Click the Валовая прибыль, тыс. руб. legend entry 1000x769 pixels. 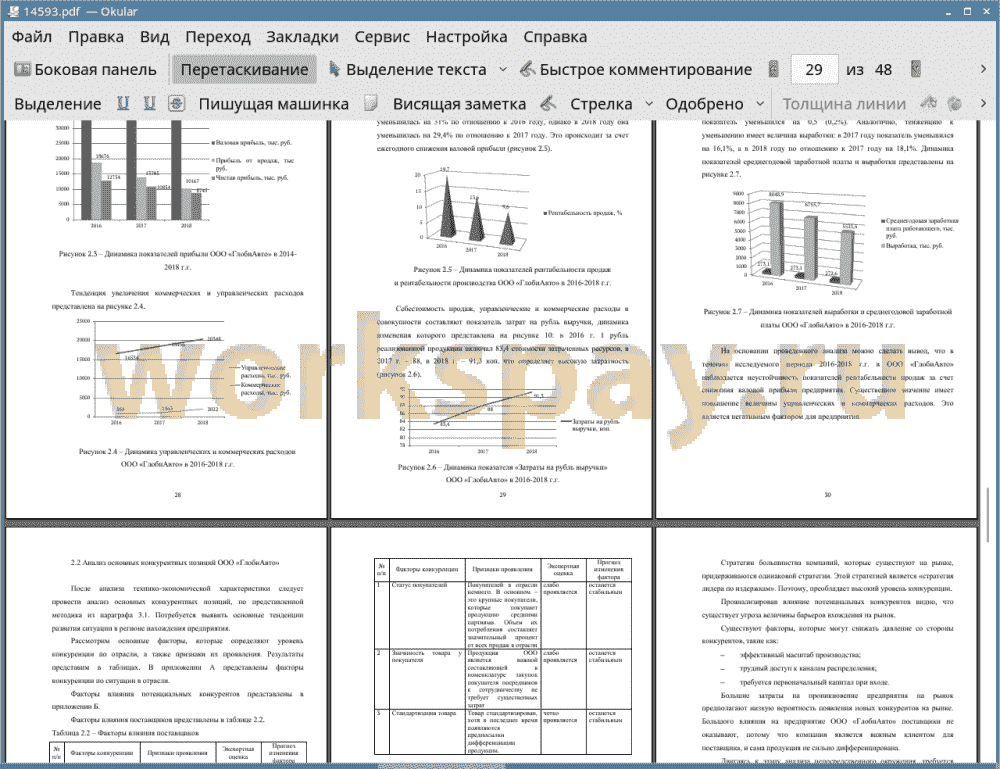[251, 143]
